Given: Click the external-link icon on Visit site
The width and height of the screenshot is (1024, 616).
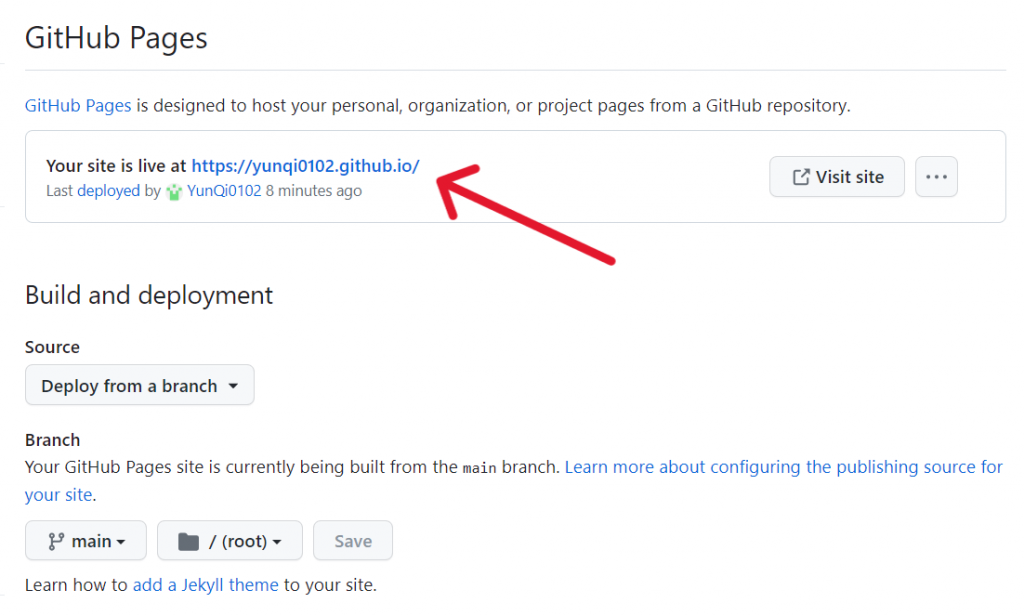Looking at the screenshot, I should (801, 177).
